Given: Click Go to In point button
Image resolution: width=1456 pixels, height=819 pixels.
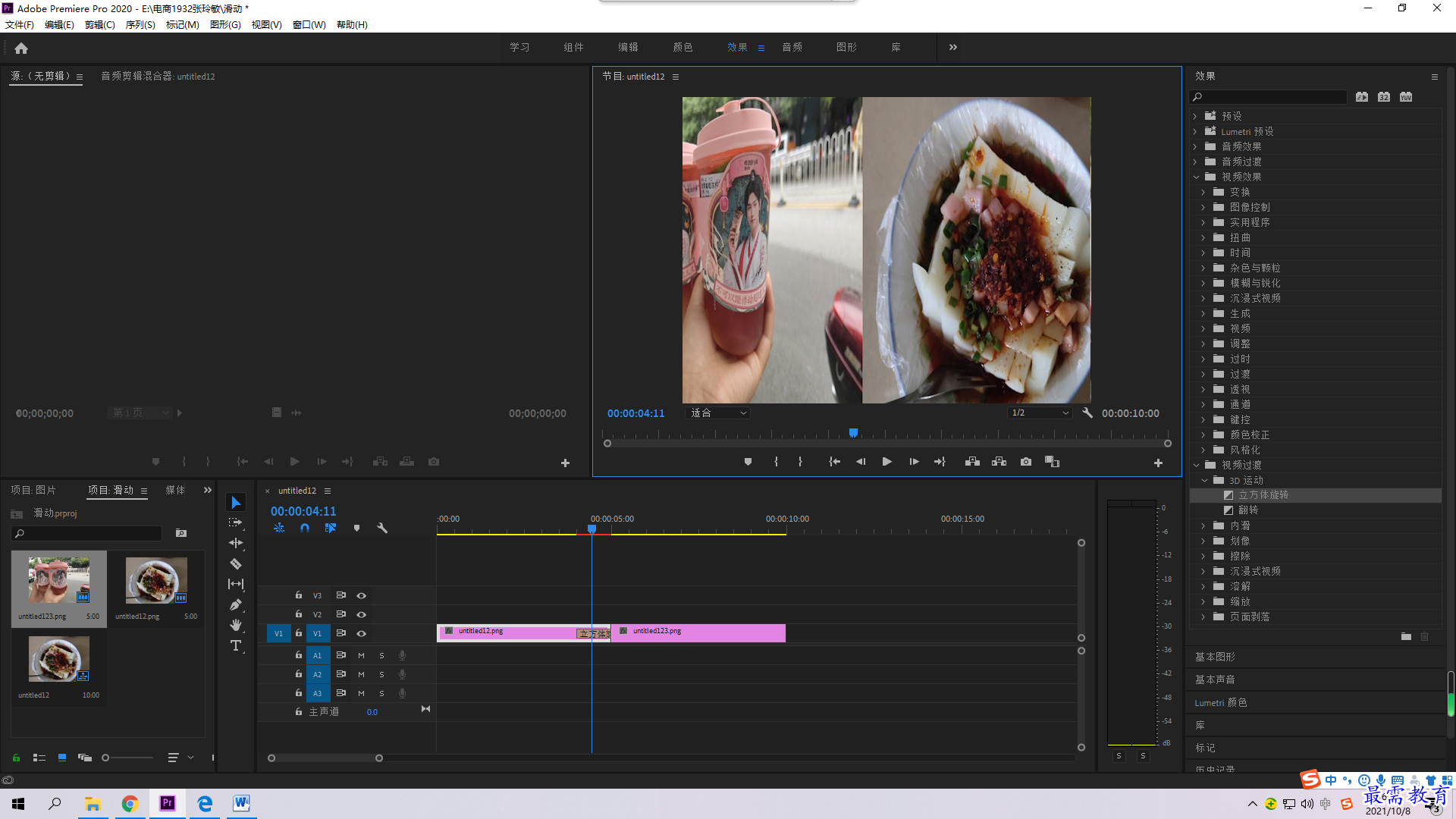Looking at the screenshot, I should click(834, 462).
